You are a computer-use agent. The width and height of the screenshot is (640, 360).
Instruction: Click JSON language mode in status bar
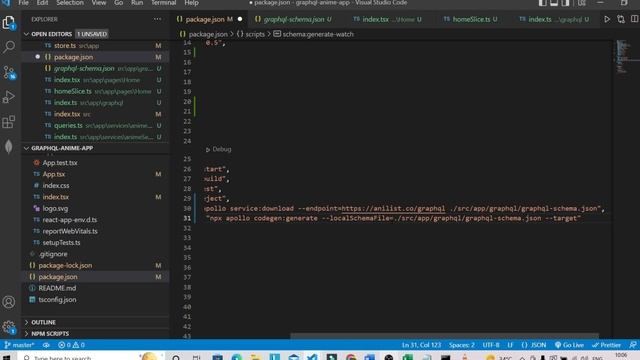pyautogui.click(x=534, y=345)
